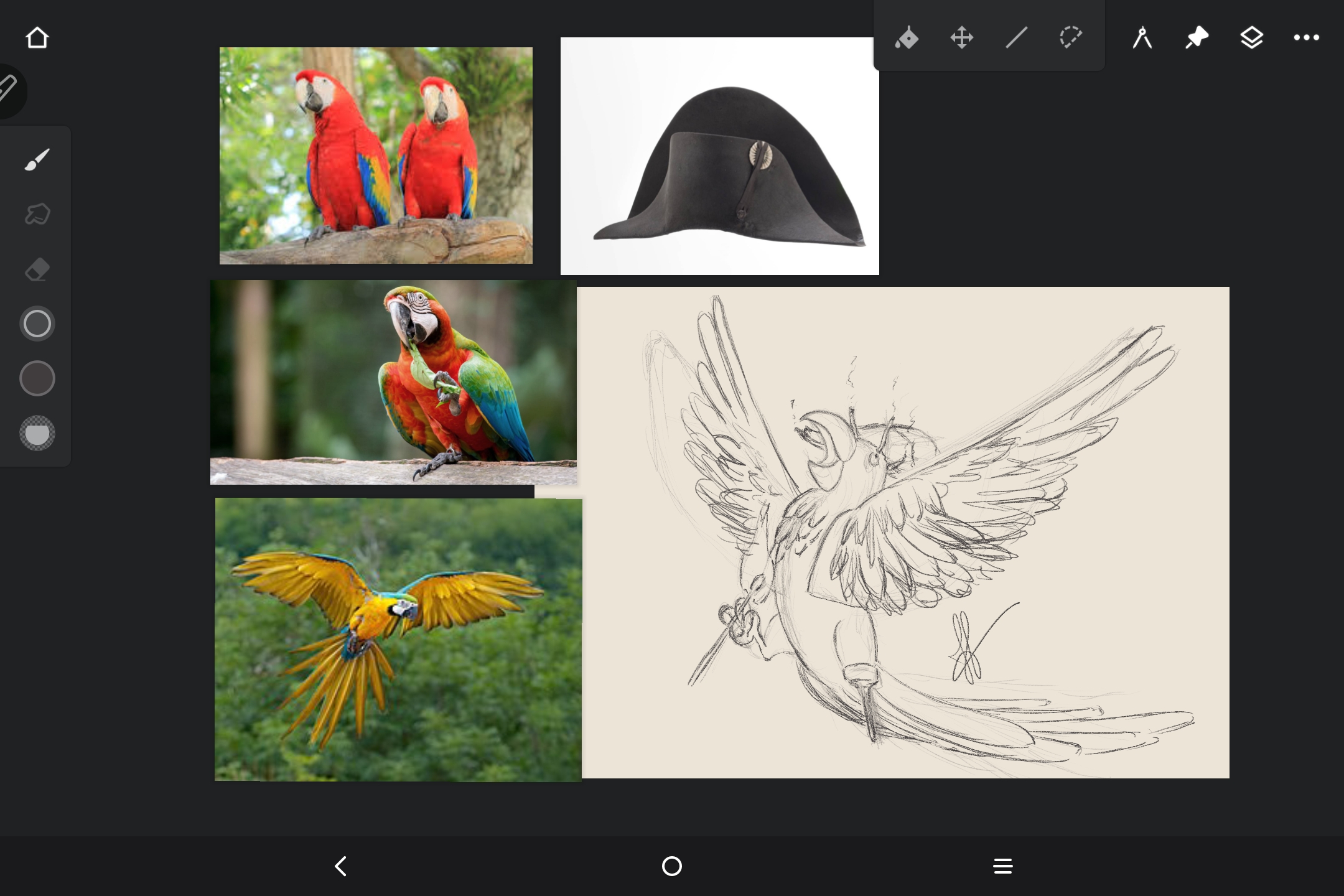1344x896 pixels.
Task: Open the three-dot more options menu
Action: [x=1306, y=38]
